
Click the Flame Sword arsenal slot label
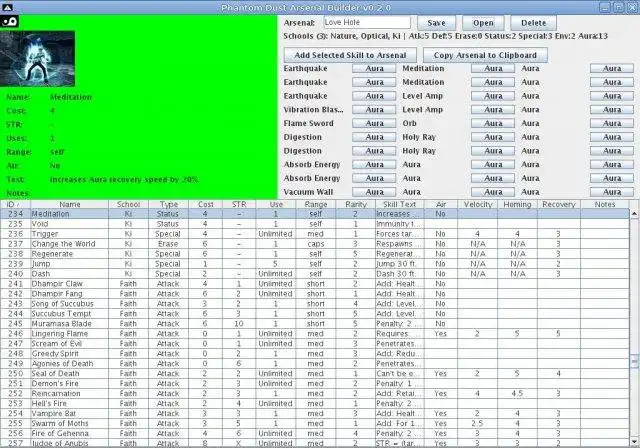(x=309, y=123)
